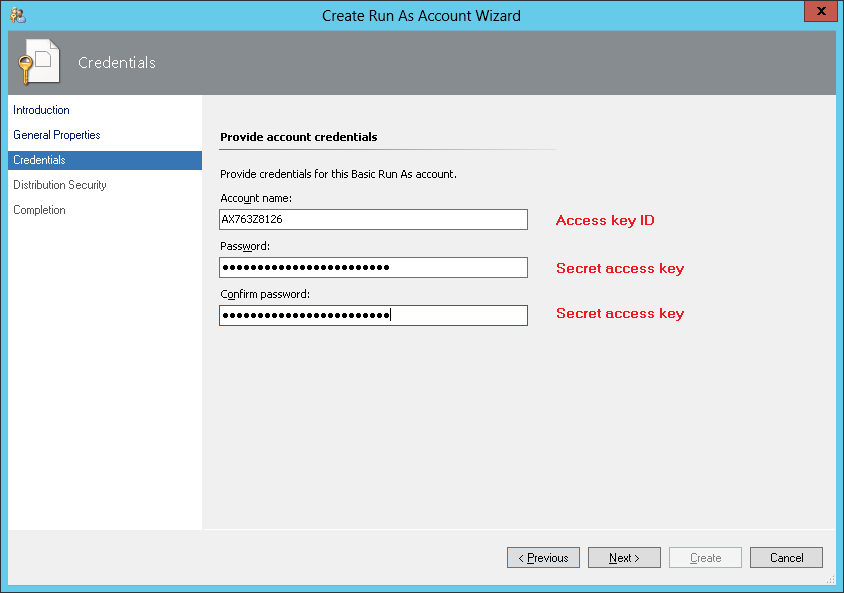844x593 pixels.
Task: Click the key and document Credentials icon
Action: tap(36, 62)
